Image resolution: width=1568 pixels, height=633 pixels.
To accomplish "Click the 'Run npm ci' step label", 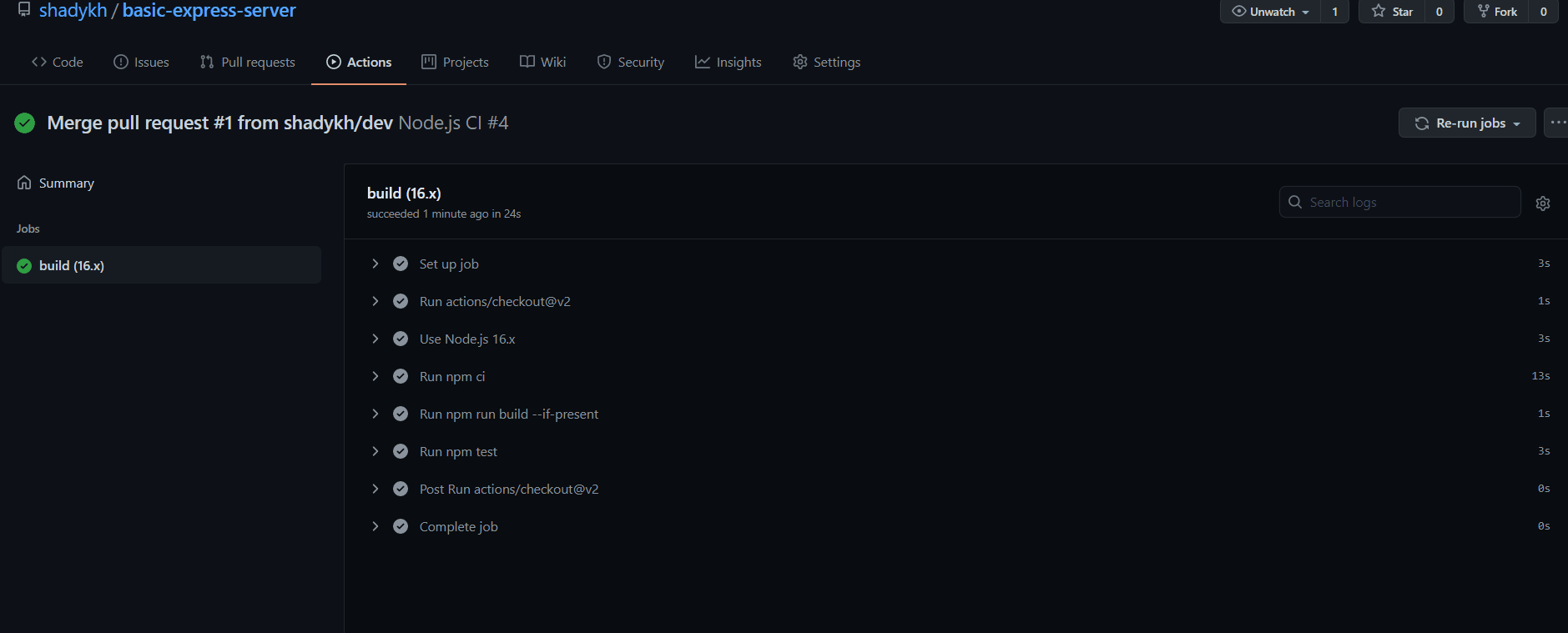I will [452, 376].
